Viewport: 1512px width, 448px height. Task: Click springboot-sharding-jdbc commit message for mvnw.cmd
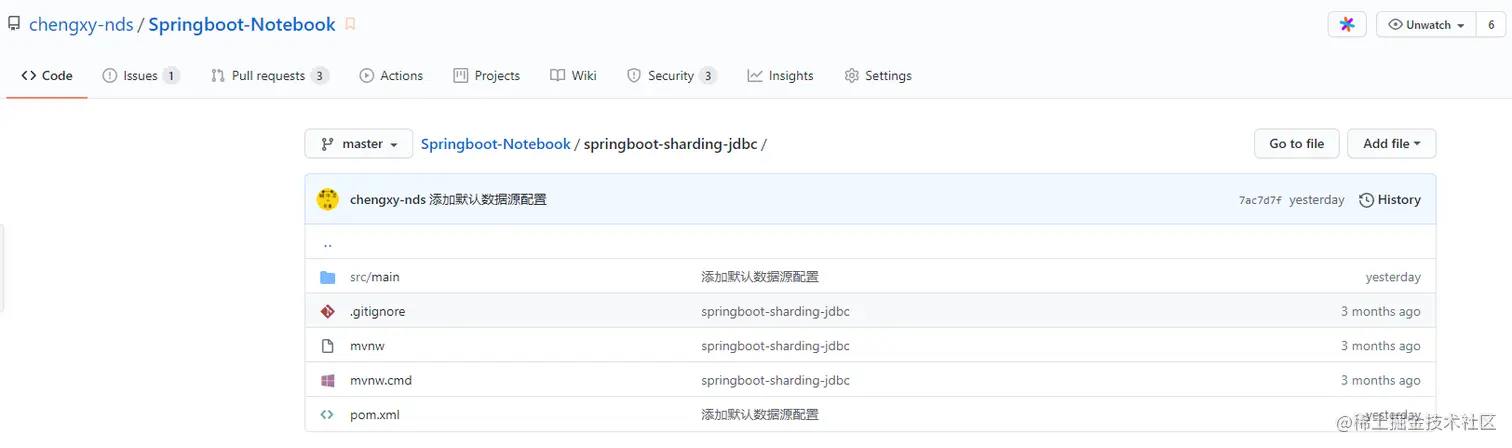point(776,380)
